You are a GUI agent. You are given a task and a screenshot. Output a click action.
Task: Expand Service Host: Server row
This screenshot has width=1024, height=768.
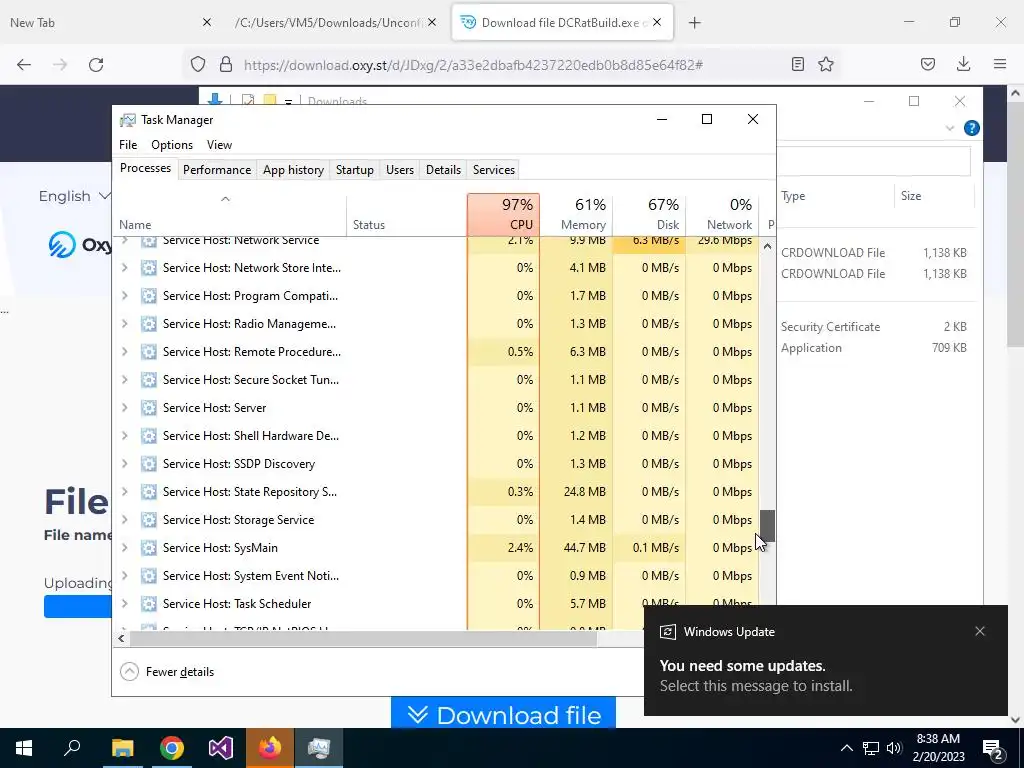click(x=124, y=408)
